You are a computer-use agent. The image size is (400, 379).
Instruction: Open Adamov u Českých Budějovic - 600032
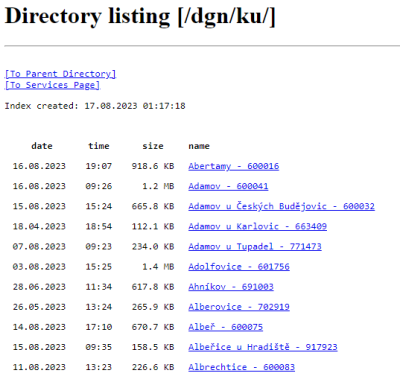pos(282,206)
